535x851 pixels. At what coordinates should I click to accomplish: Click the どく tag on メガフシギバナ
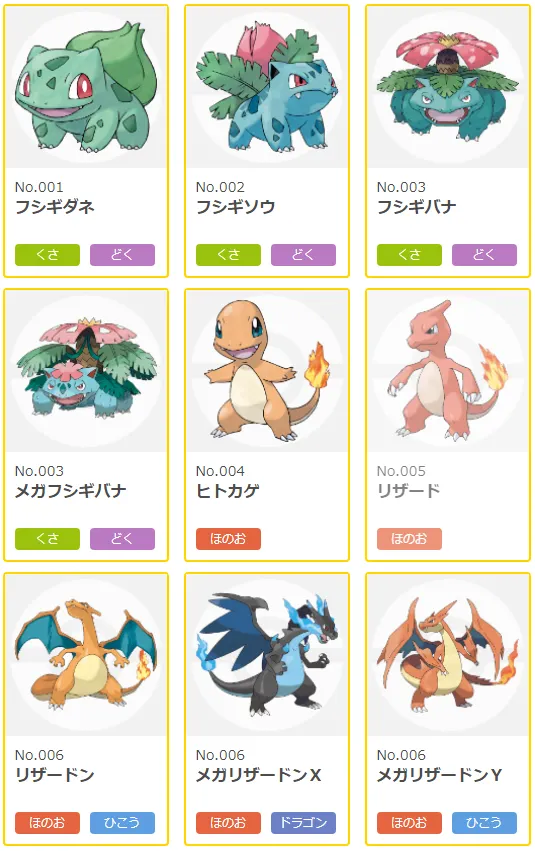coord(122,539)
